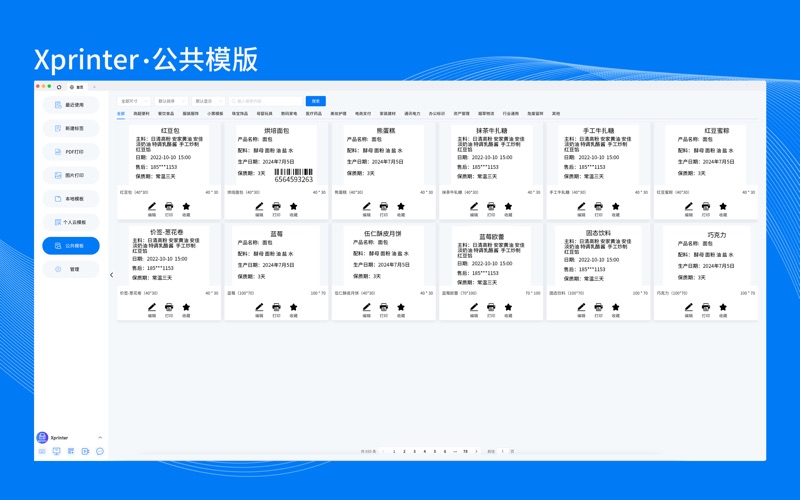
Task: Open 图片打印 in the sidebar
Action: [x=71, y=175]
